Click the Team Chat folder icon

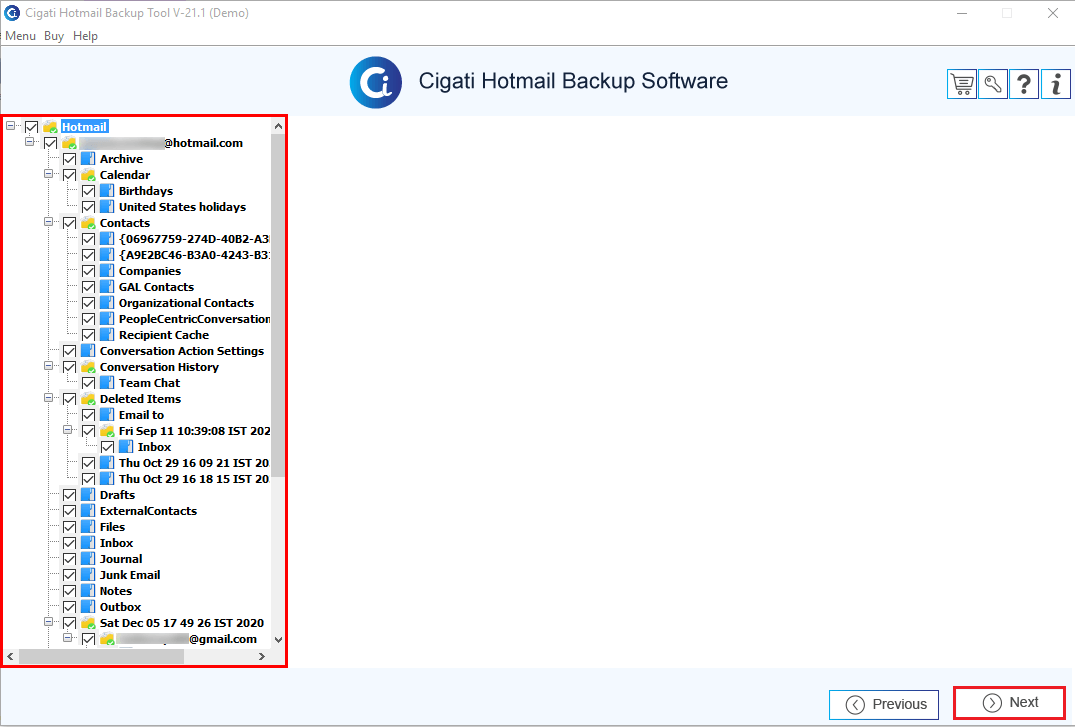coord(107,383)
